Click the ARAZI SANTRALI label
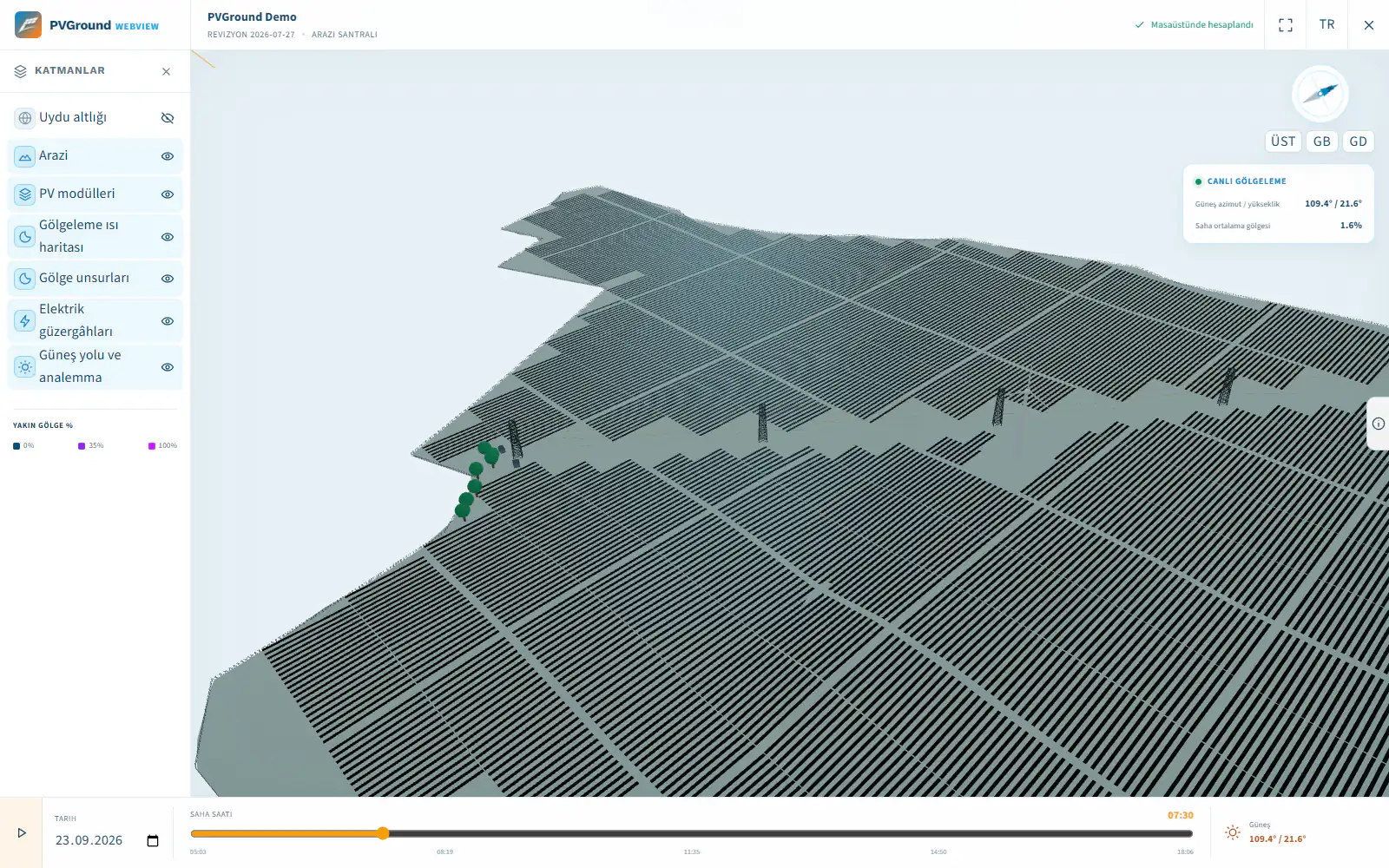Viewport: 1389px width, 868px height. (x=345, y=35)
